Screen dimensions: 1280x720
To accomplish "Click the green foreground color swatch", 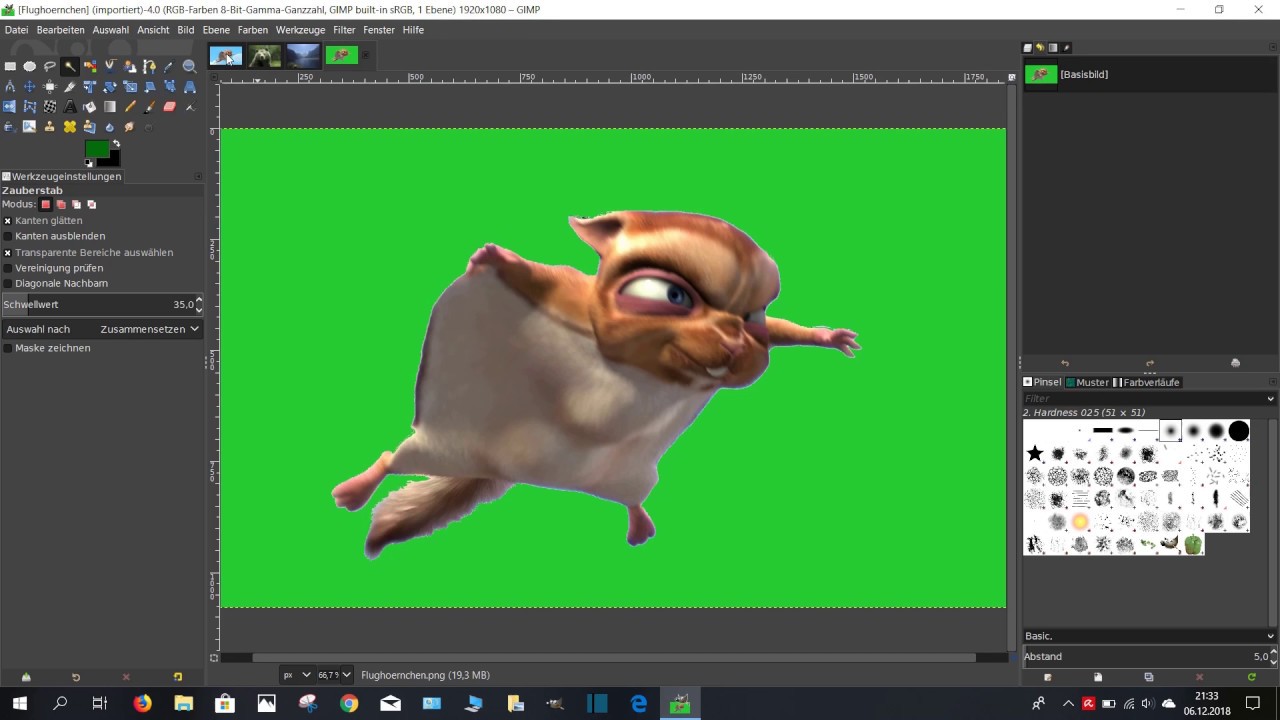I will click(97, 148).
